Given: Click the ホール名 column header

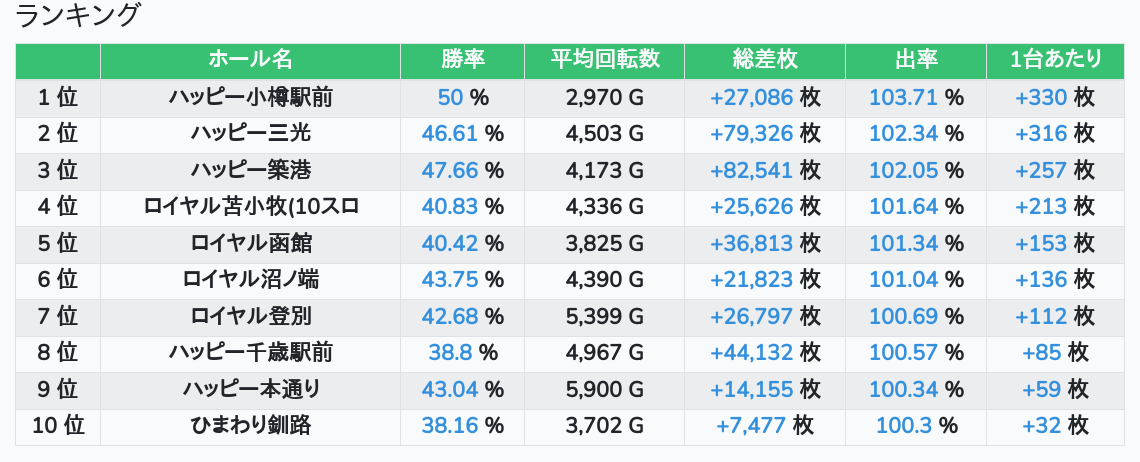Looking at the screenshot, I should point(250,60).
